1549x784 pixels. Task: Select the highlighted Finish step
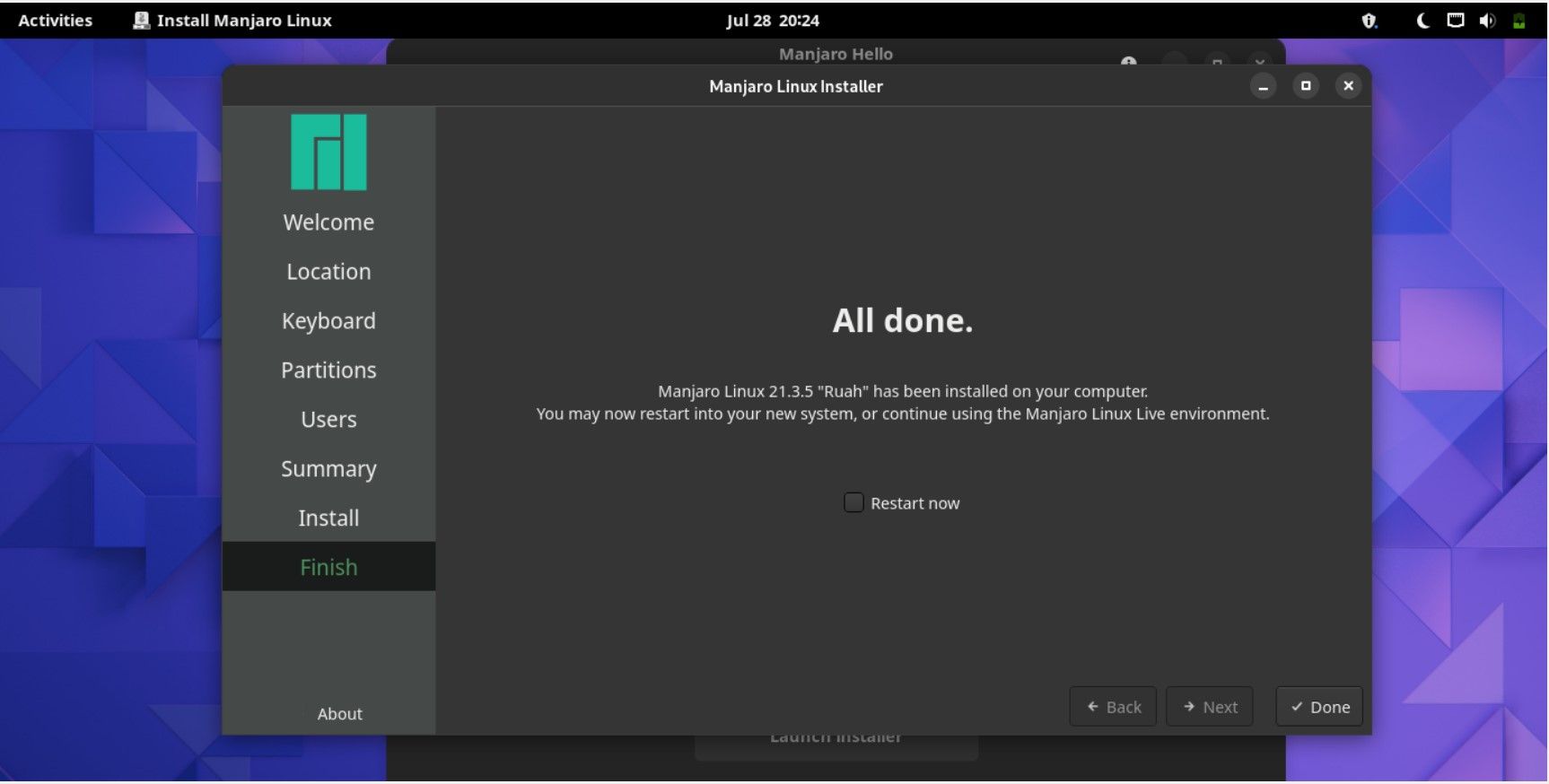[x=328, y=566]
